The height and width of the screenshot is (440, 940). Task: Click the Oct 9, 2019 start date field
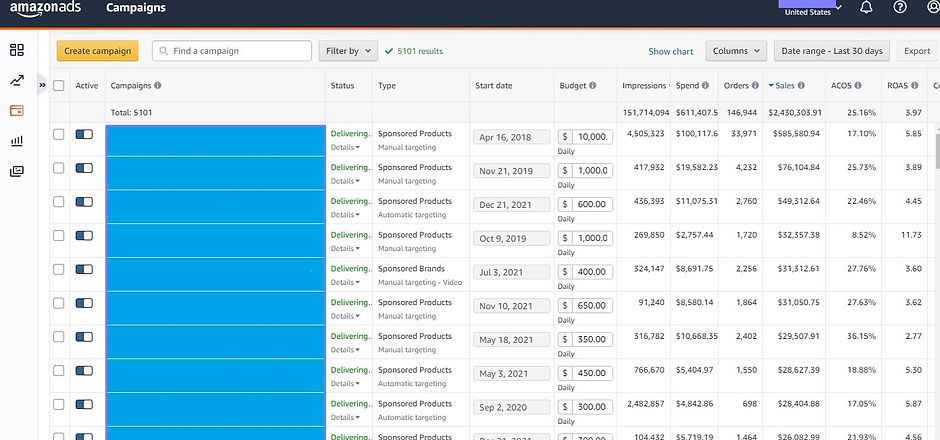(511, 238)
